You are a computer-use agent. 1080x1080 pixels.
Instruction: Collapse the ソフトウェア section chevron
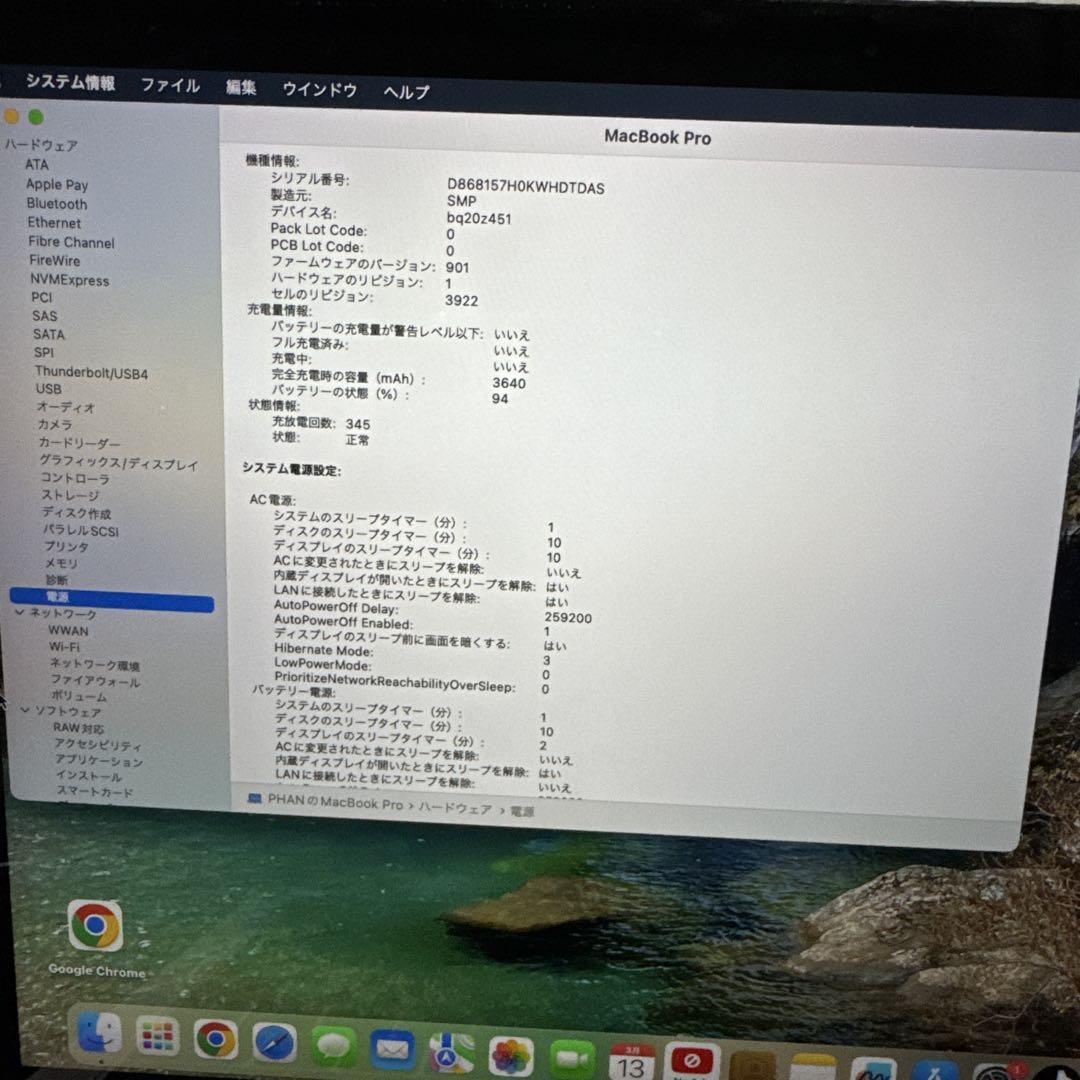pos(25,709)
